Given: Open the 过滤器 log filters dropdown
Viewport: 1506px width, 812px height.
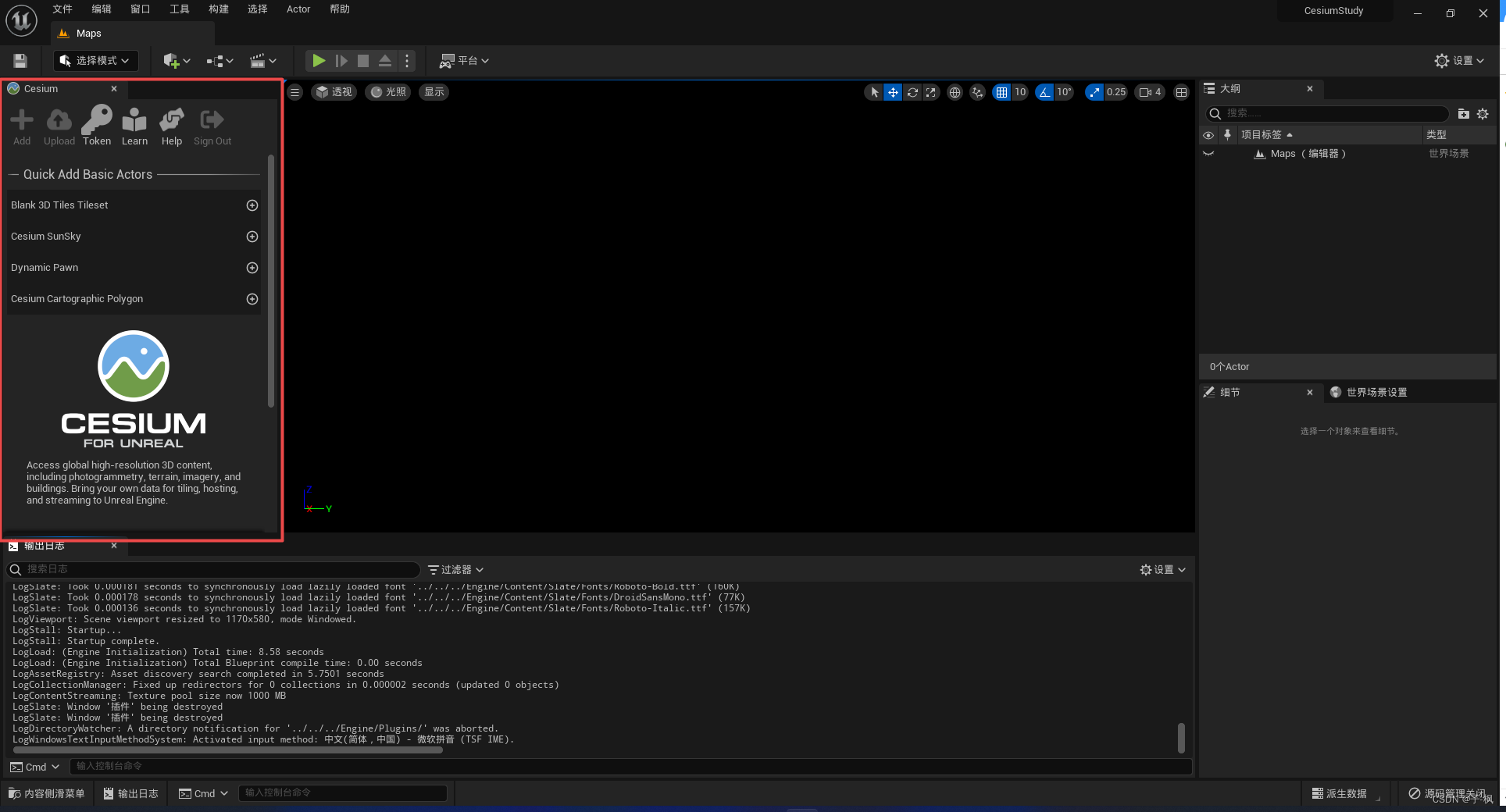Looking at the screenshot, I should pos(456,570).
